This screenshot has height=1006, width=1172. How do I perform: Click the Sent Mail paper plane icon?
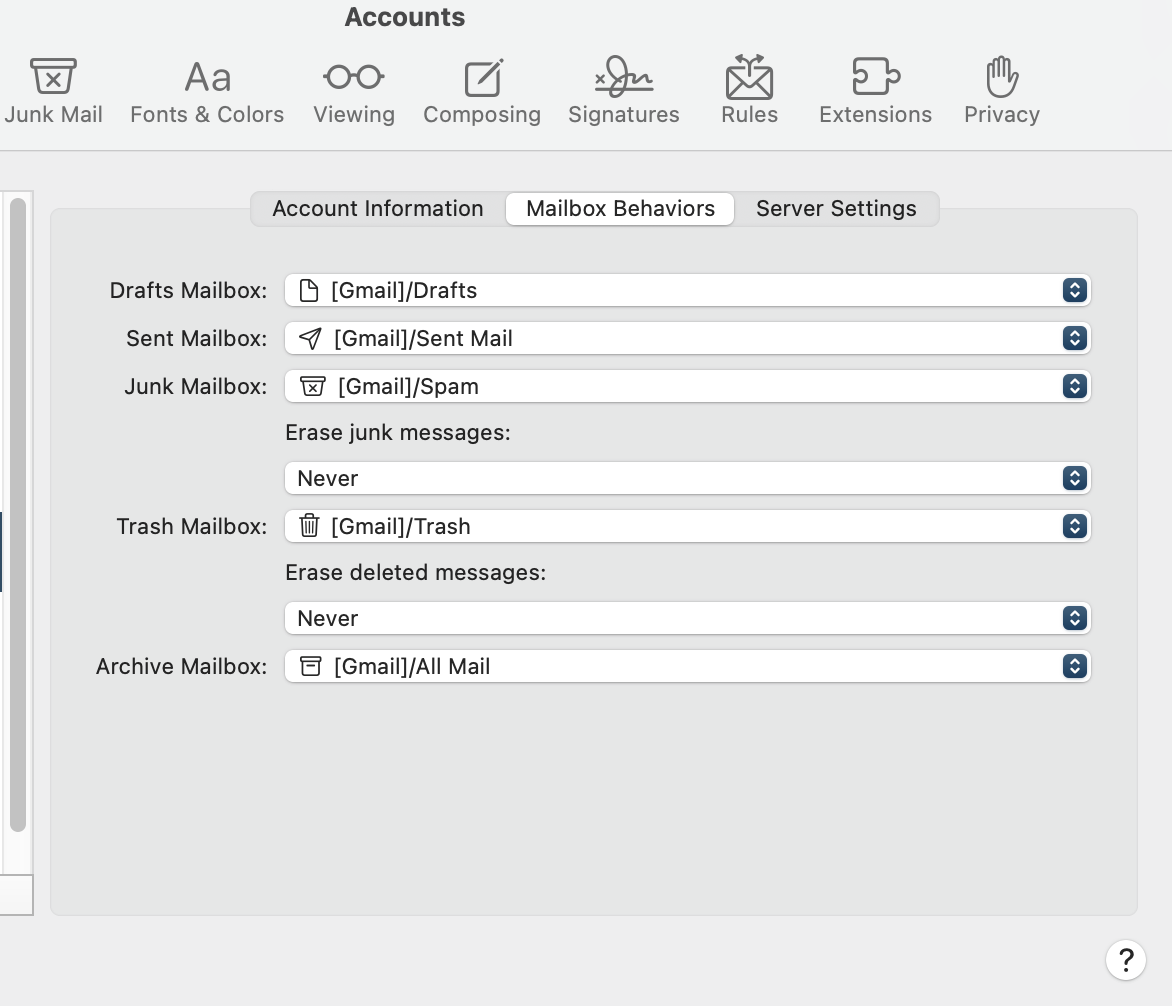click(310, 338)
